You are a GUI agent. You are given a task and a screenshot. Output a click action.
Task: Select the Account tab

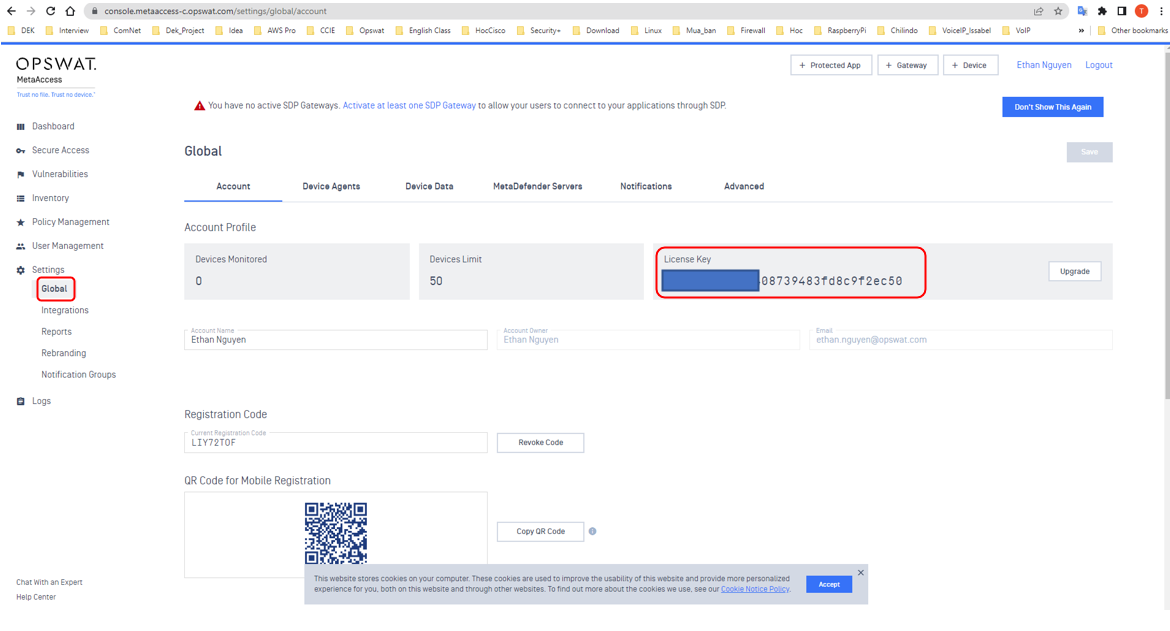[x=234, y=186]
